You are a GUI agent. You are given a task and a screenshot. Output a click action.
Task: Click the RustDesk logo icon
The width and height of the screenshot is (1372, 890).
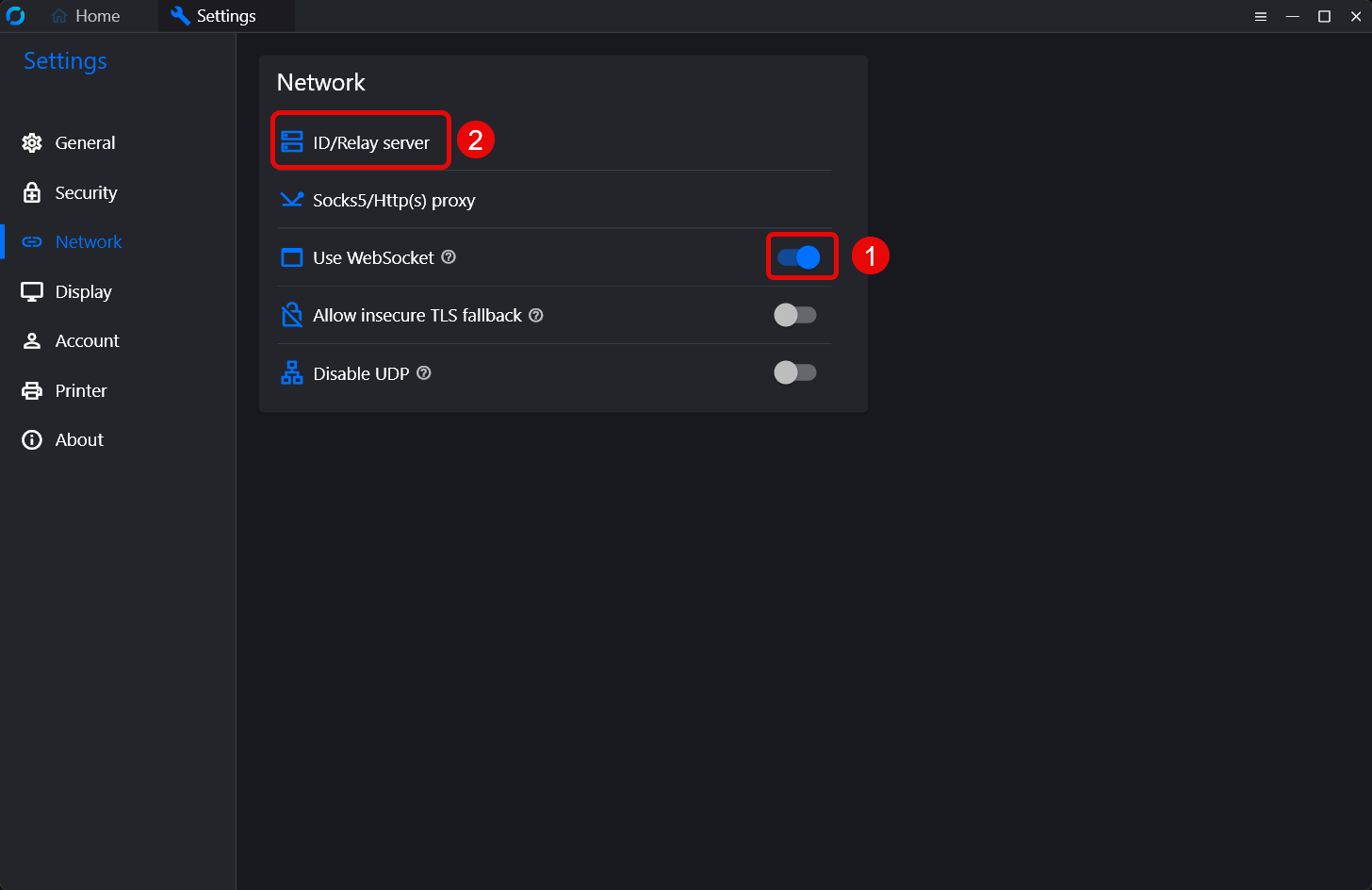15,16
